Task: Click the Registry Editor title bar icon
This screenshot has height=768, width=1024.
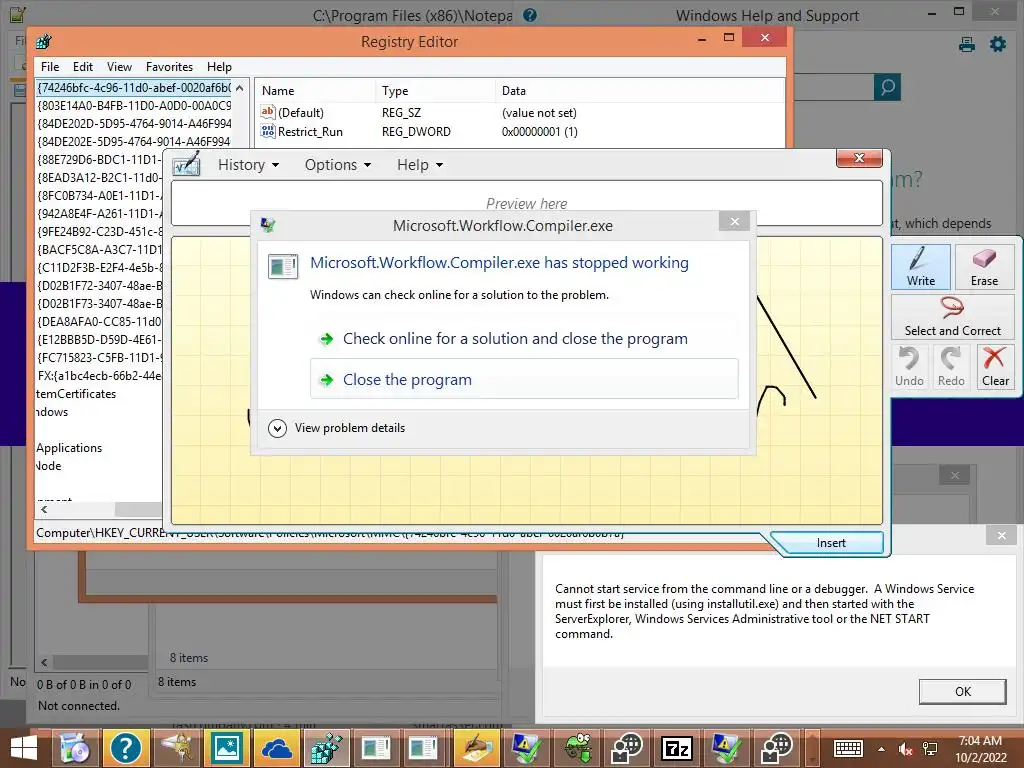Action: point(44,42)
